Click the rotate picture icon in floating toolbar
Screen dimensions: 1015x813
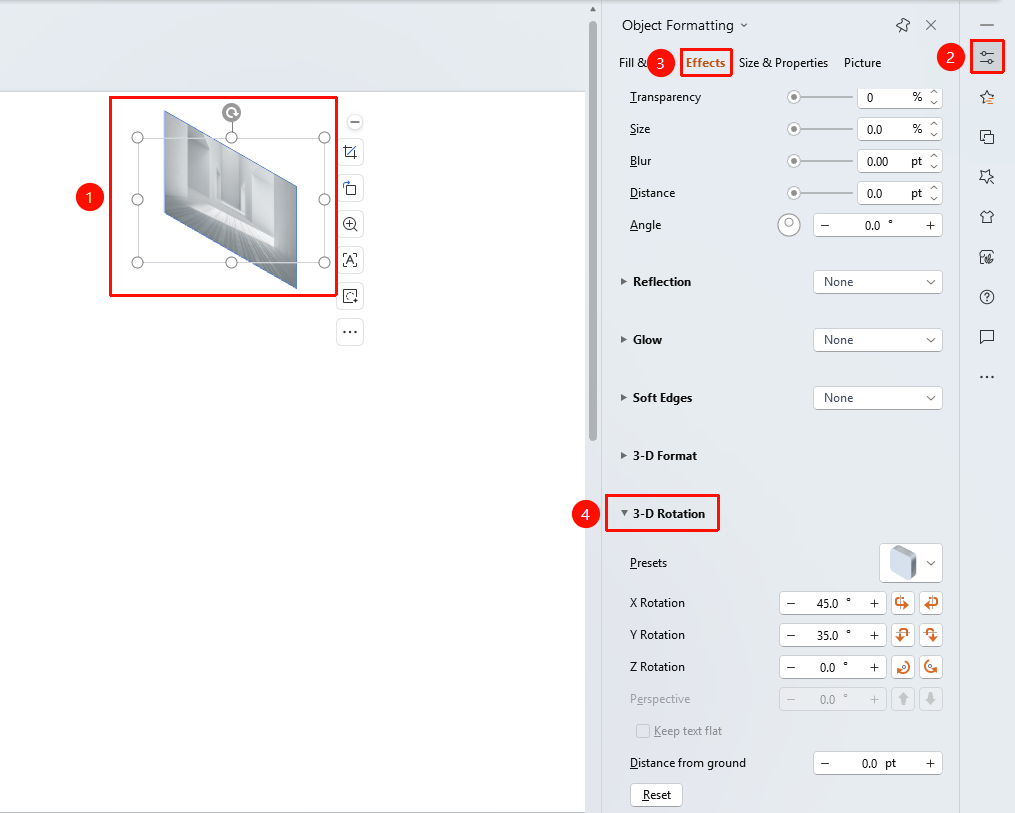point(350,188)
